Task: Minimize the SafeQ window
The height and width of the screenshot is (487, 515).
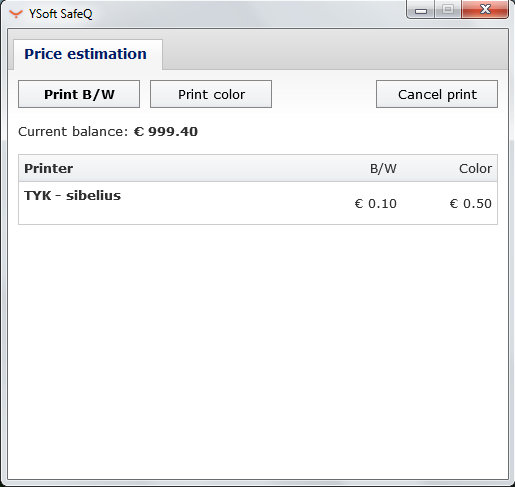Action: [x=421, y=9]
